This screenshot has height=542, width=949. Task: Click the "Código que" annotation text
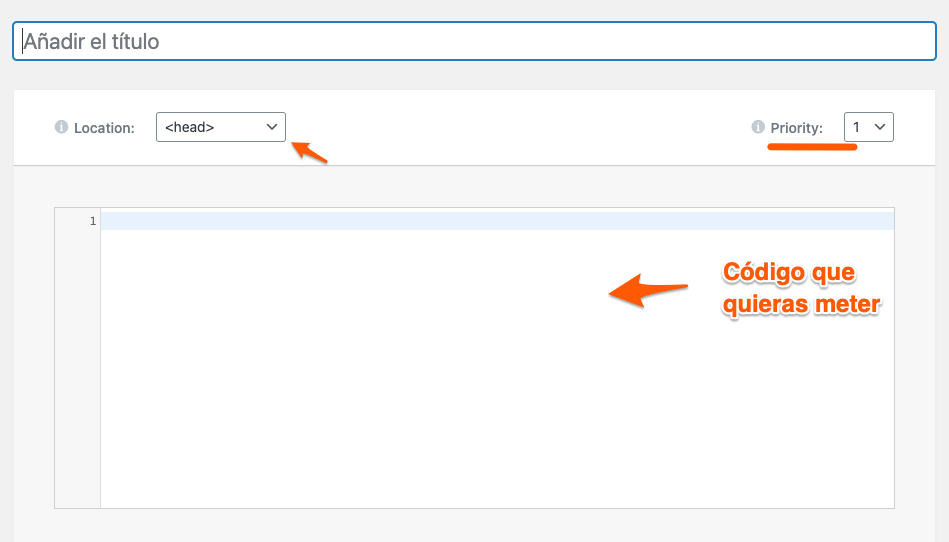789,272
